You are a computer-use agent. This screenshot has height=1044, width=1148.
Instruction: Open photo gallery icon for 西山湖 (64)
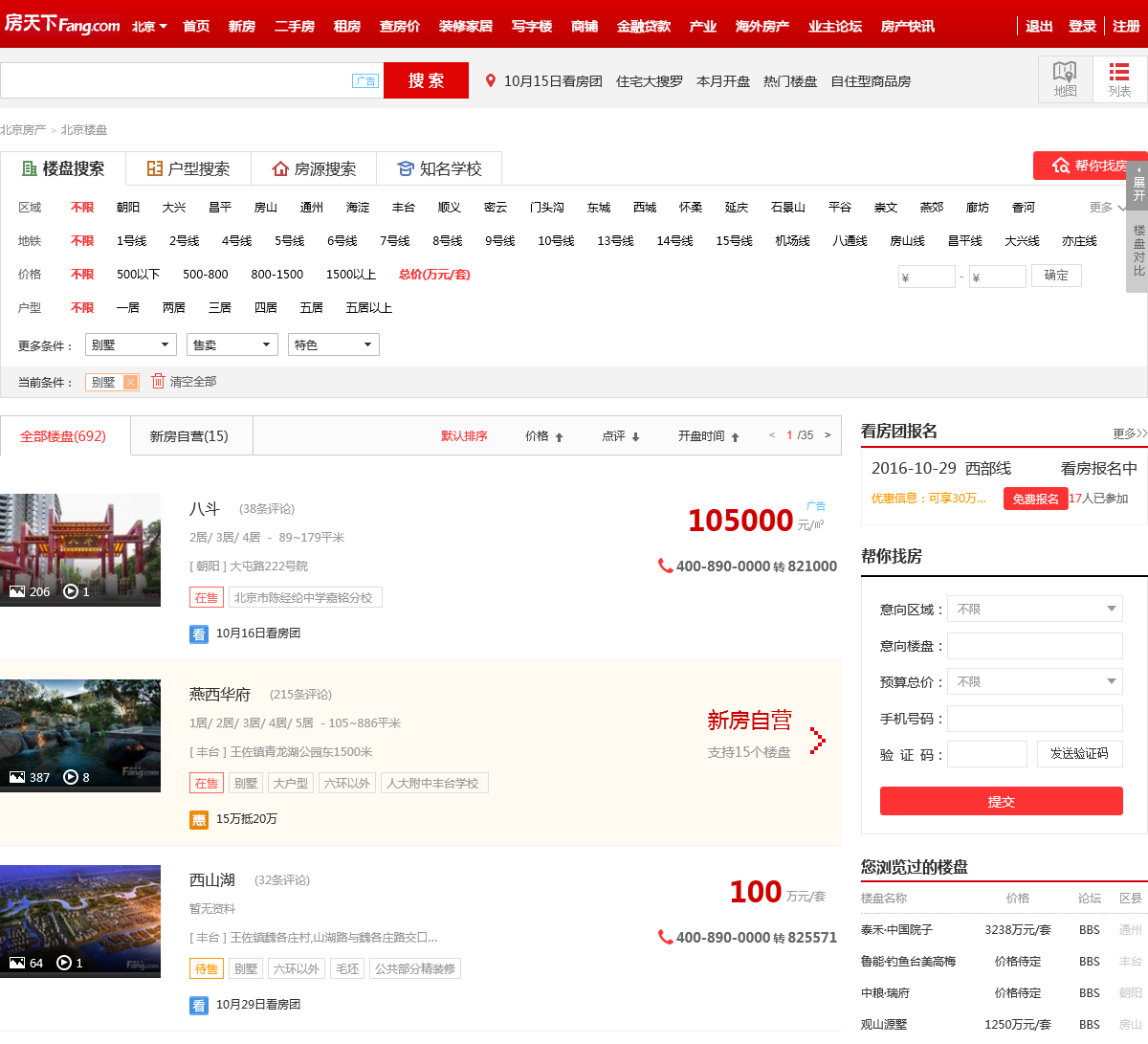pos(17,963)
